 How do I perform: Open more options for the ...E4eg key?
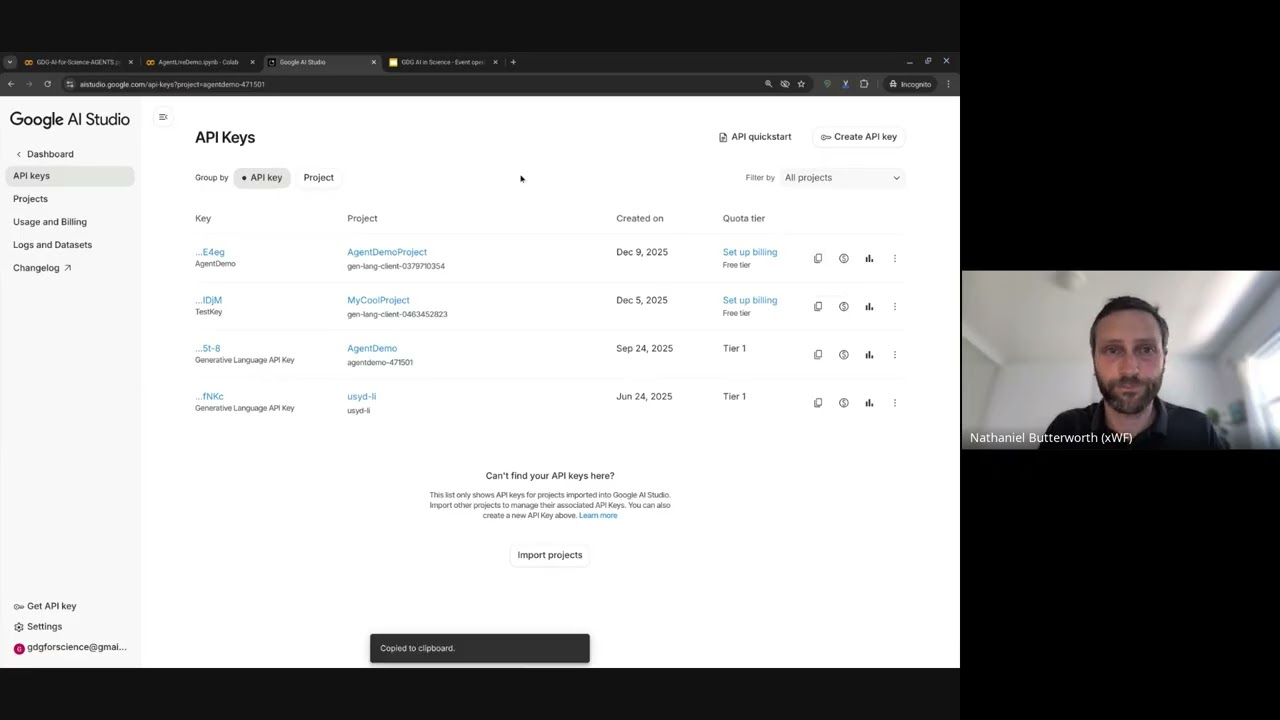point(895,259)
